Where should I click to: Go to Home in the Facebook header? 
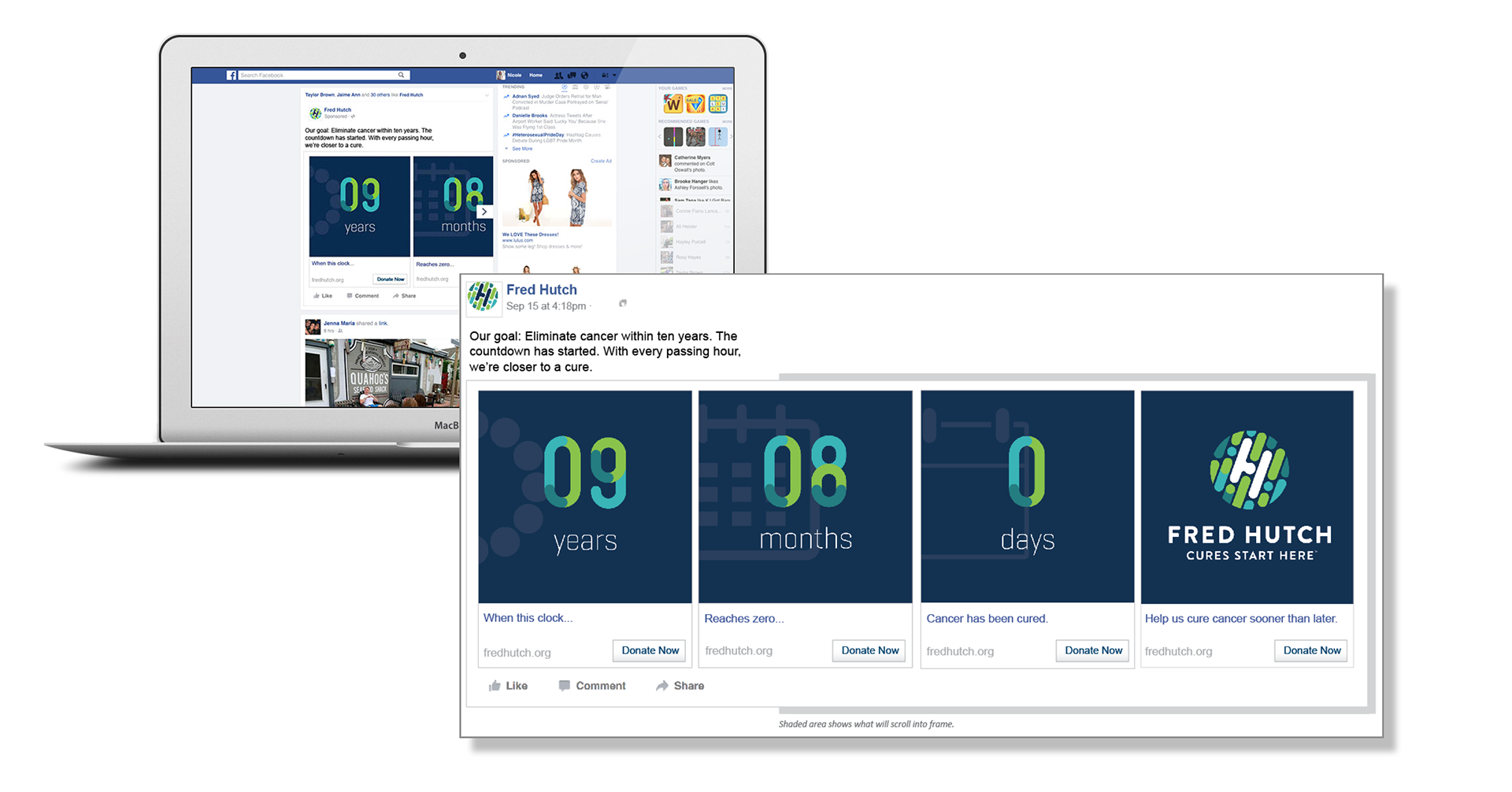pos(535,76)
